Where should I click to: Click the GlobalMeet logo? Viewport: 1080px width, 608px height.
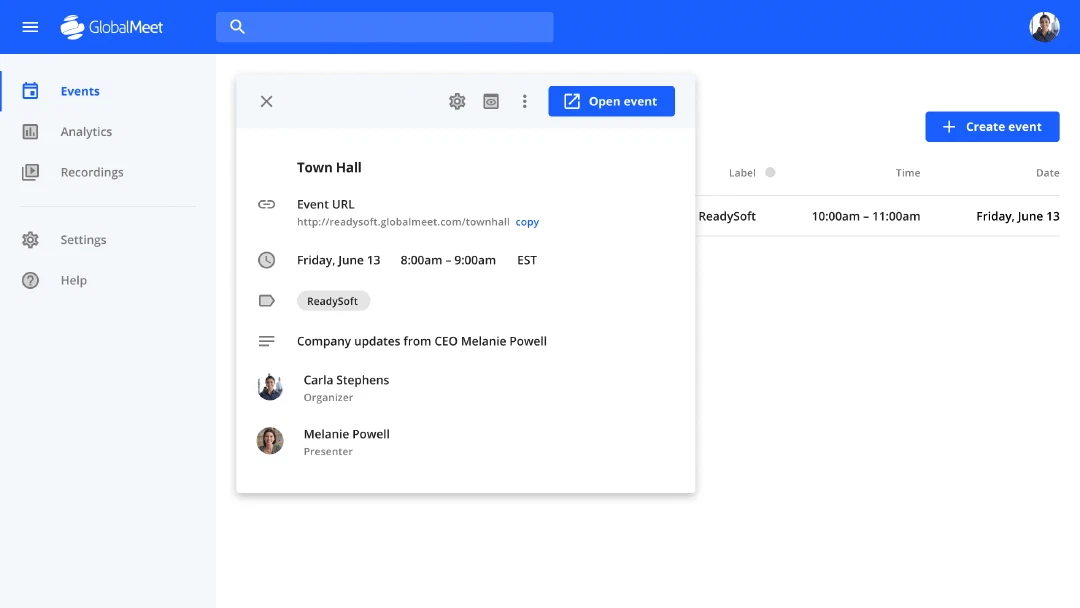(x=112, y=27)
